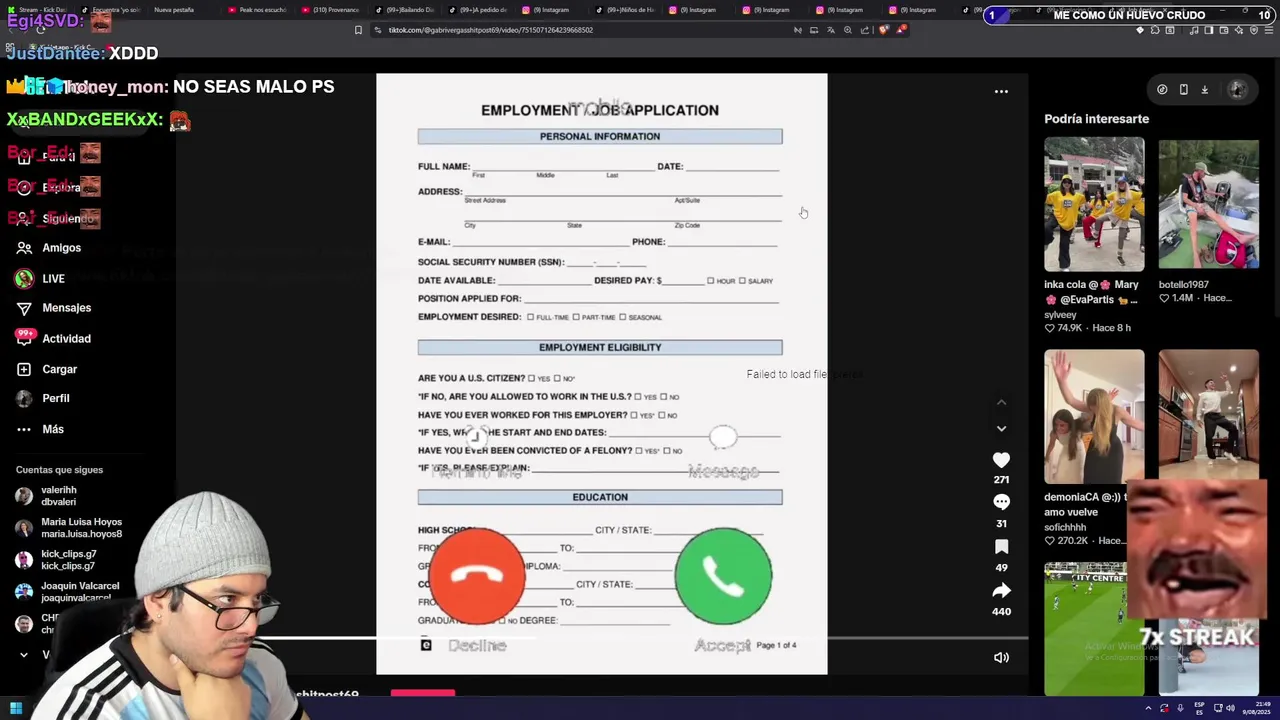Click the red Decline call button

point(477,576)
